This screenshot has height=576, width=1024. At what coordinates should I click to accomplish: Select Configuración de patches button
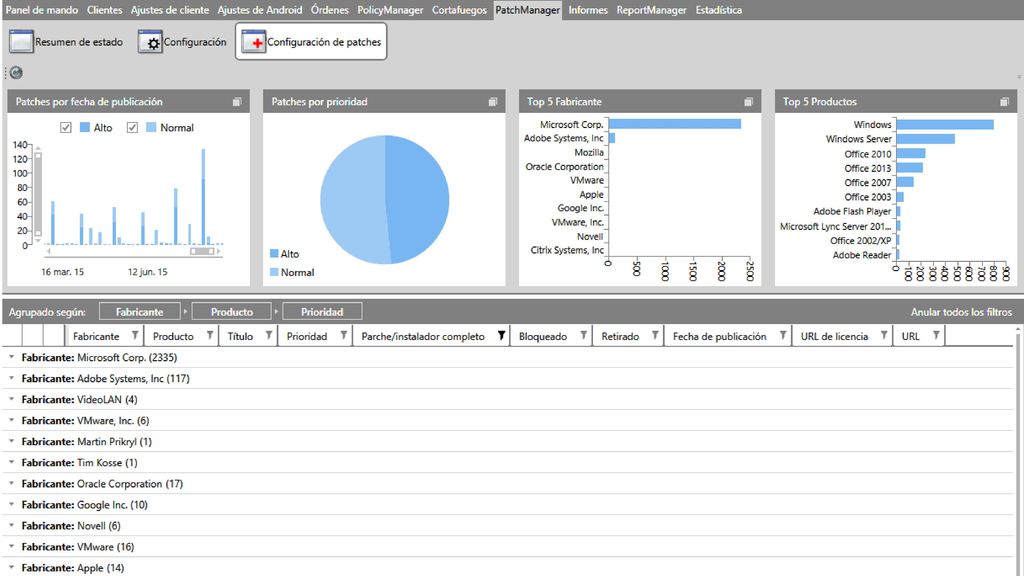[x=311, y=42]
